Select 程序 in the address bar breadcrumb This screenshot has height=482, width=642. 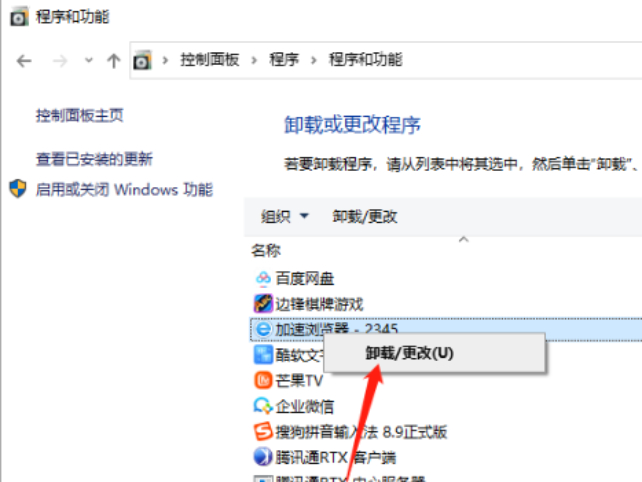[x=284, y=60]
